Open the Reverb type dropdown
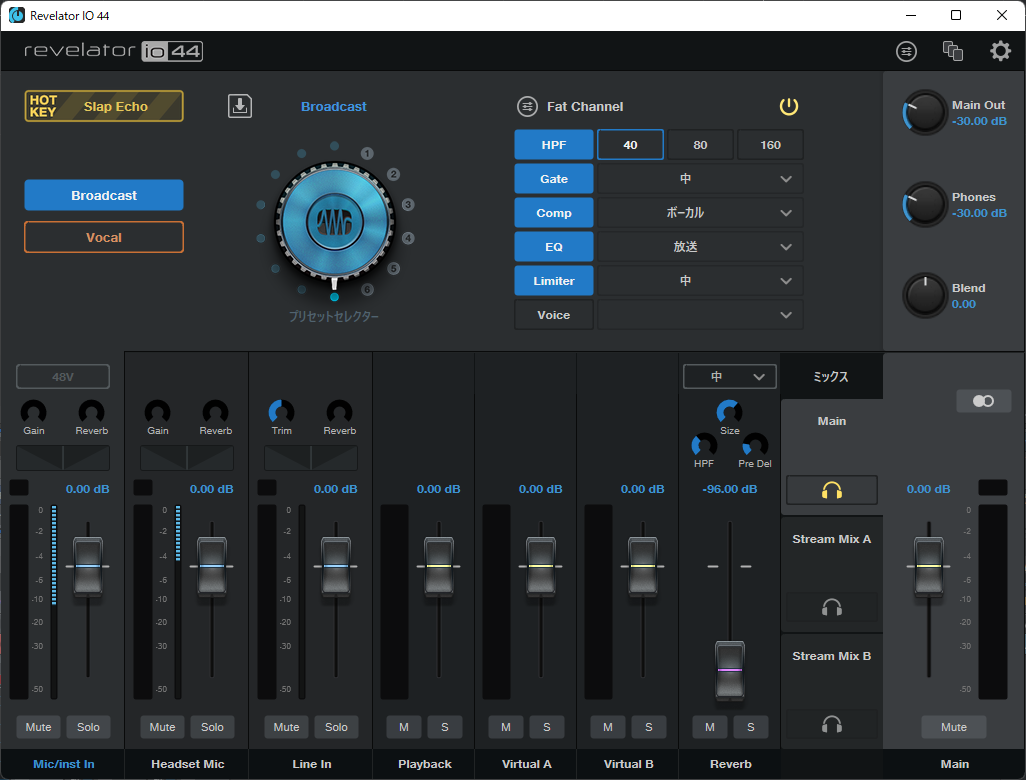Viewport: 1026px width, 780px height. 730,377
